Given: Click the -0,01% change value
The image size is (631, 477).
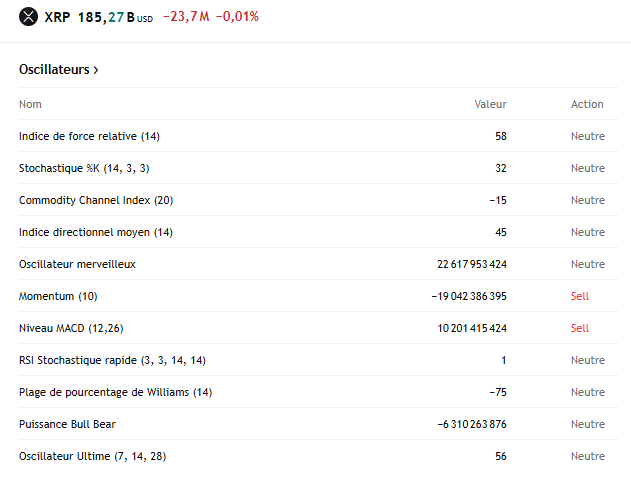Looking at the screenshot, I should tap(237, 17).
